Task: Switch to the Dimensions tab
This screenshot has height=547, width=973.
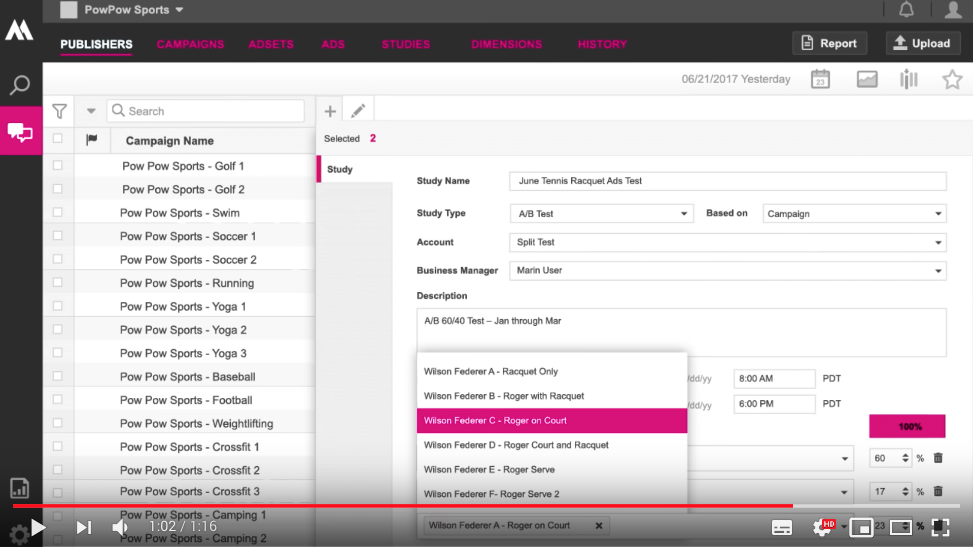Action: point(506,44)
